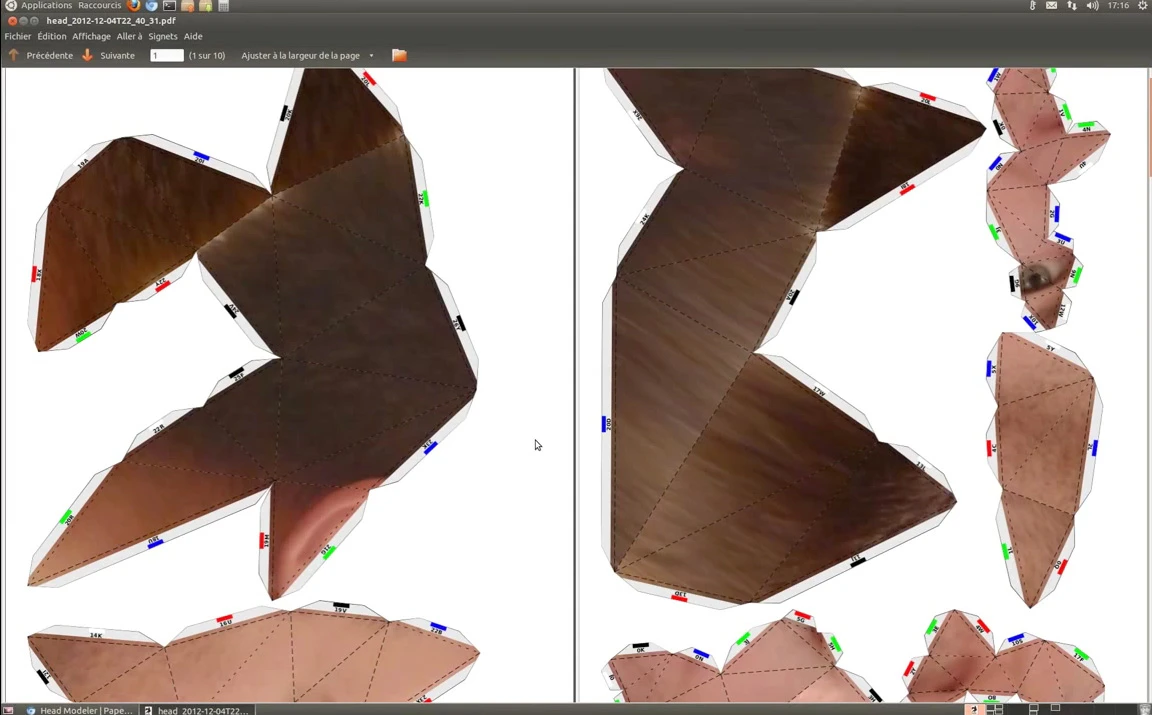Click the package box with green arrow icon

click(206, 5)
